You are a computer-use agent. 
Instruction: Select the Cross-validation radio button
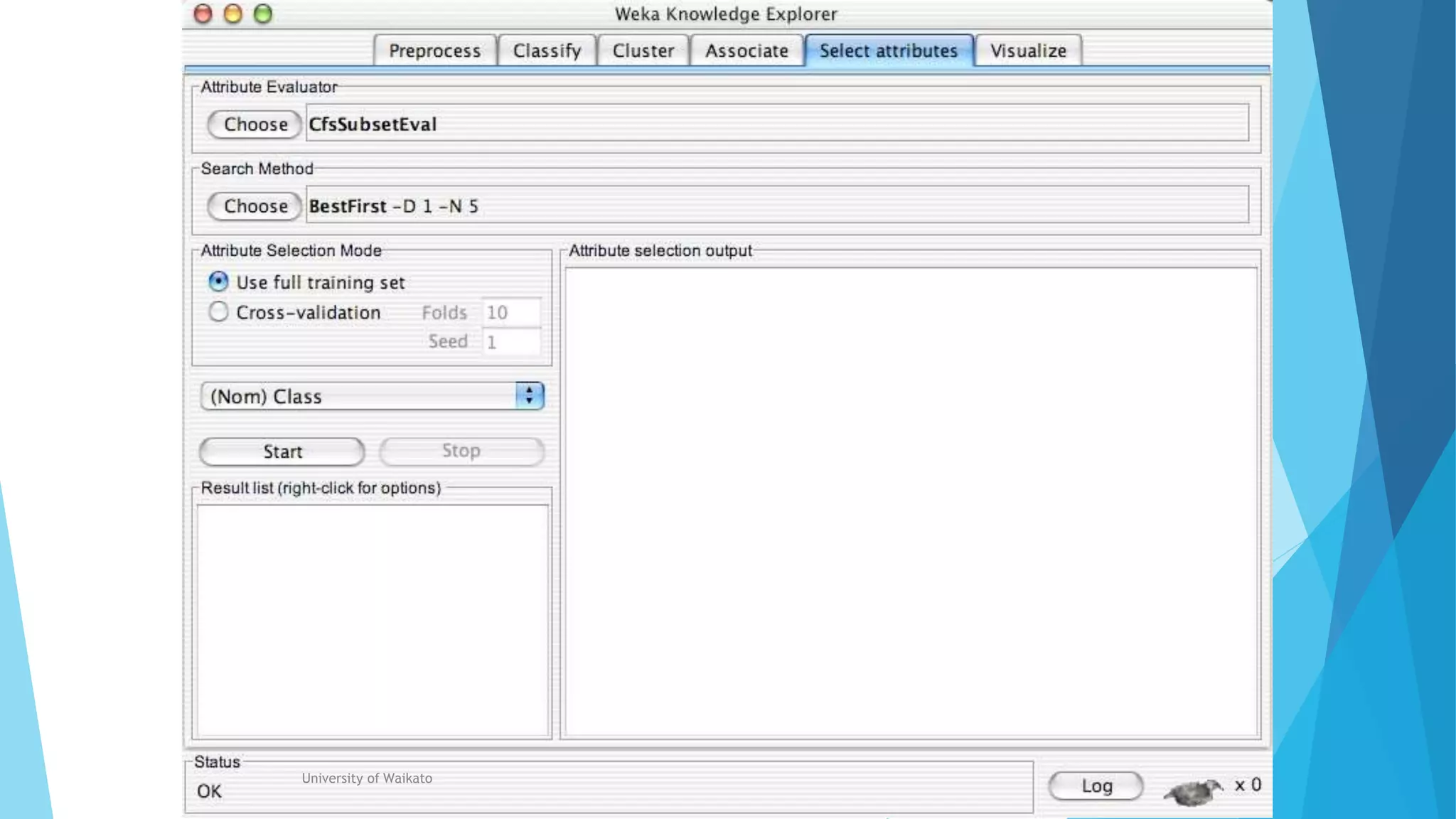click(218, 311)
